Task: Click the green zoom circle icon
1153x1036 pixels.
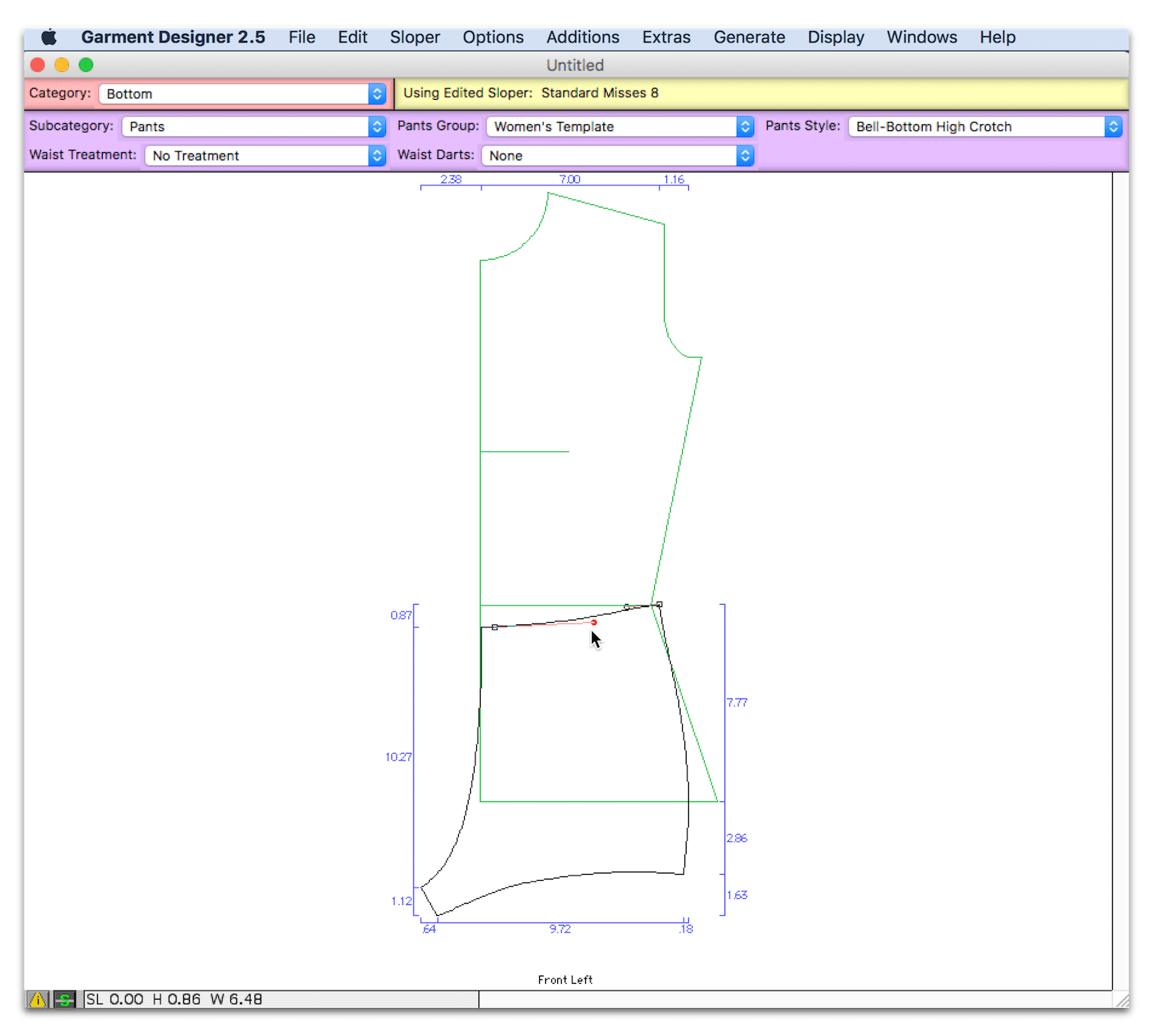Action: click(86, 65)
